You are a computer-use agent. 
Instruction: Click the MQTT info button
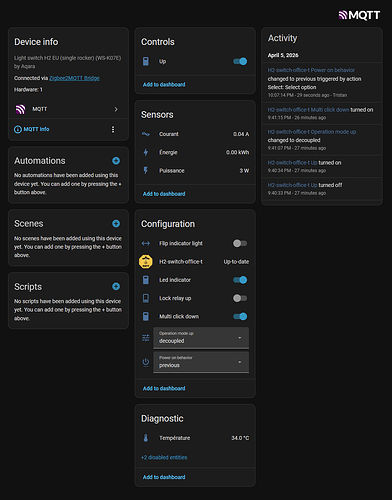coord(32,129)
